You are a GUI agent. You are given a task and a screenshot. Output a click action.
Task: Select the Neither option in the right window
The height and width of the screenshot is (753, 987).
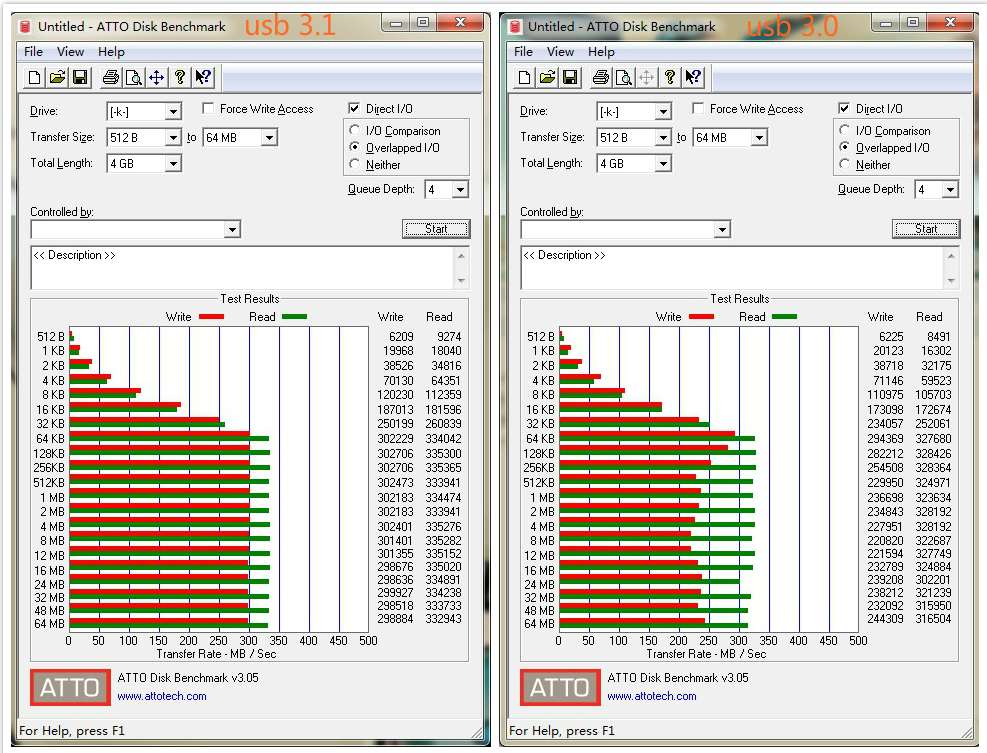845,165
